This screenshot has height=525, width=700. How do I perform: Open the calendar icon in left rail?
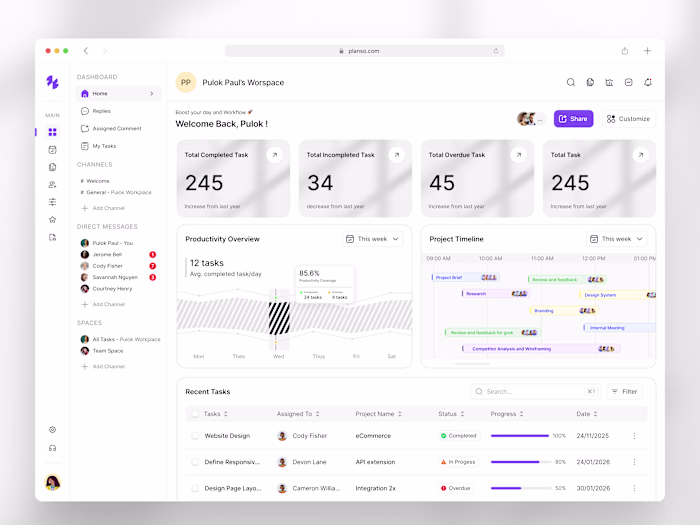click(52, 150)
